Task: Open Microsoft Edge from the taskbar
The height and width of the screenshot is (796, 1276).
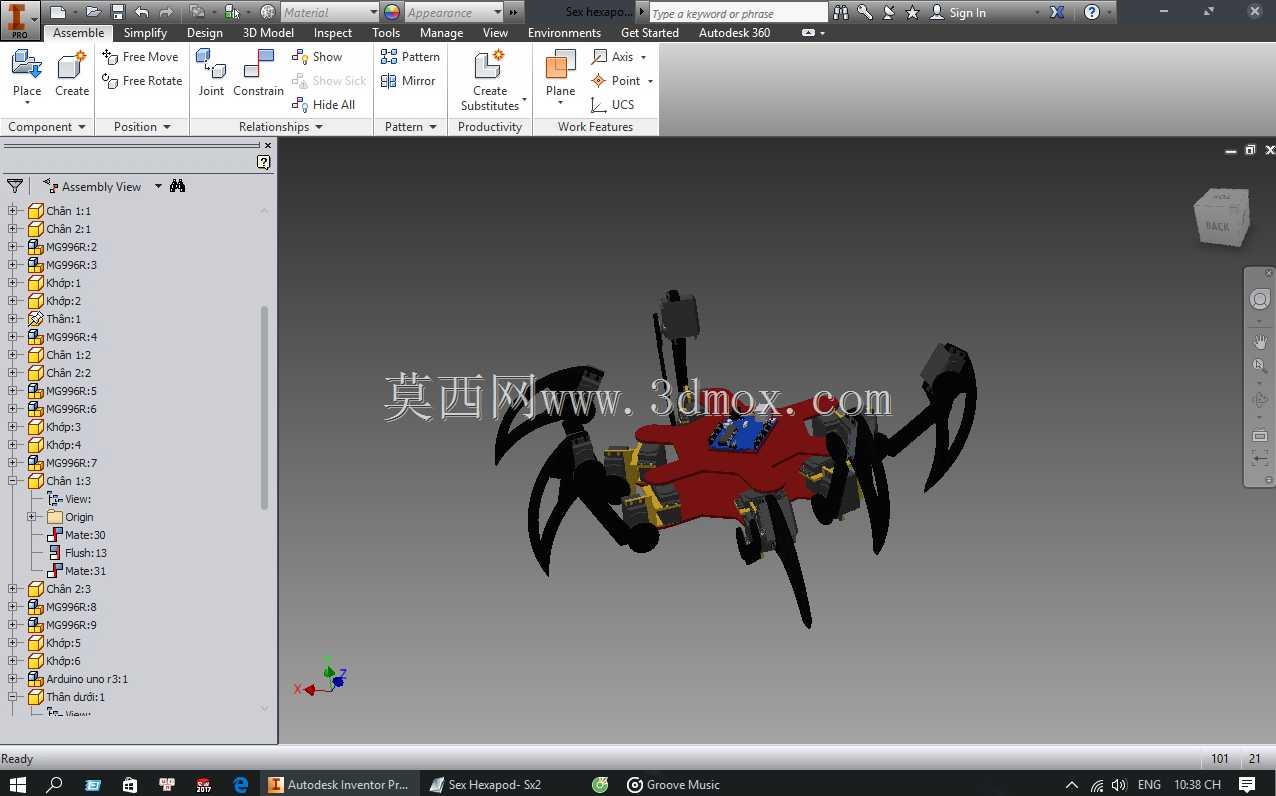Action: click(x=241, y=785)
